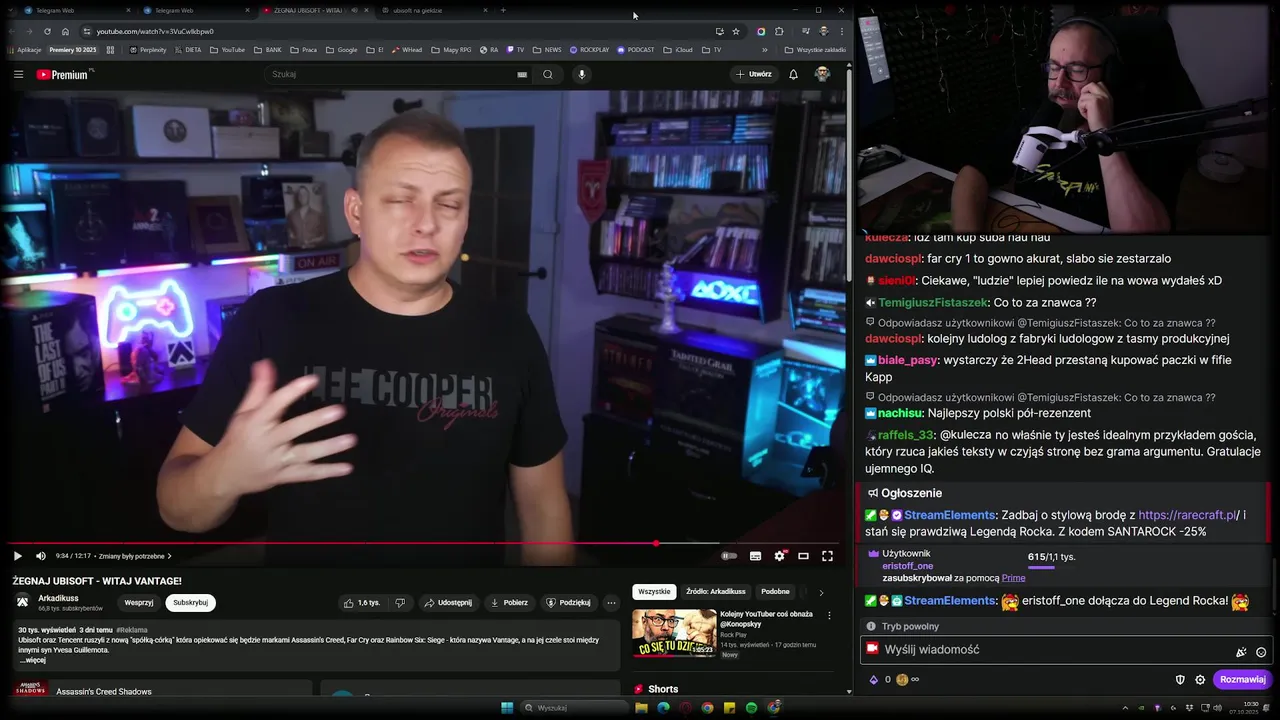Screen dimensions: 1280x720
Task: Mute the video with speaker icon
Action: click(41, 556)
